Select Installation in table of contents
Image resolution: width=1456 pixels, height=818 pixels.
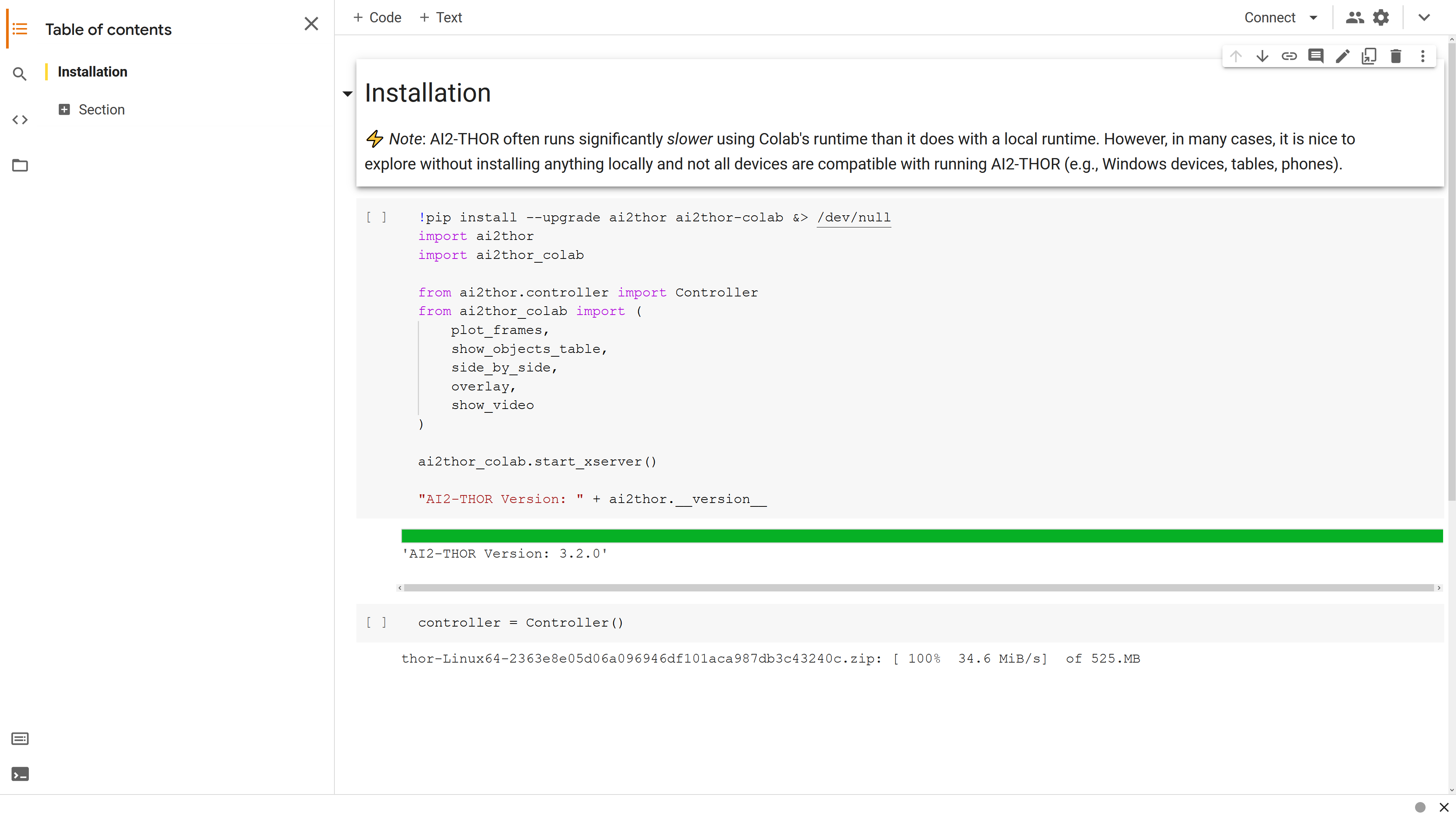[92, 72]
